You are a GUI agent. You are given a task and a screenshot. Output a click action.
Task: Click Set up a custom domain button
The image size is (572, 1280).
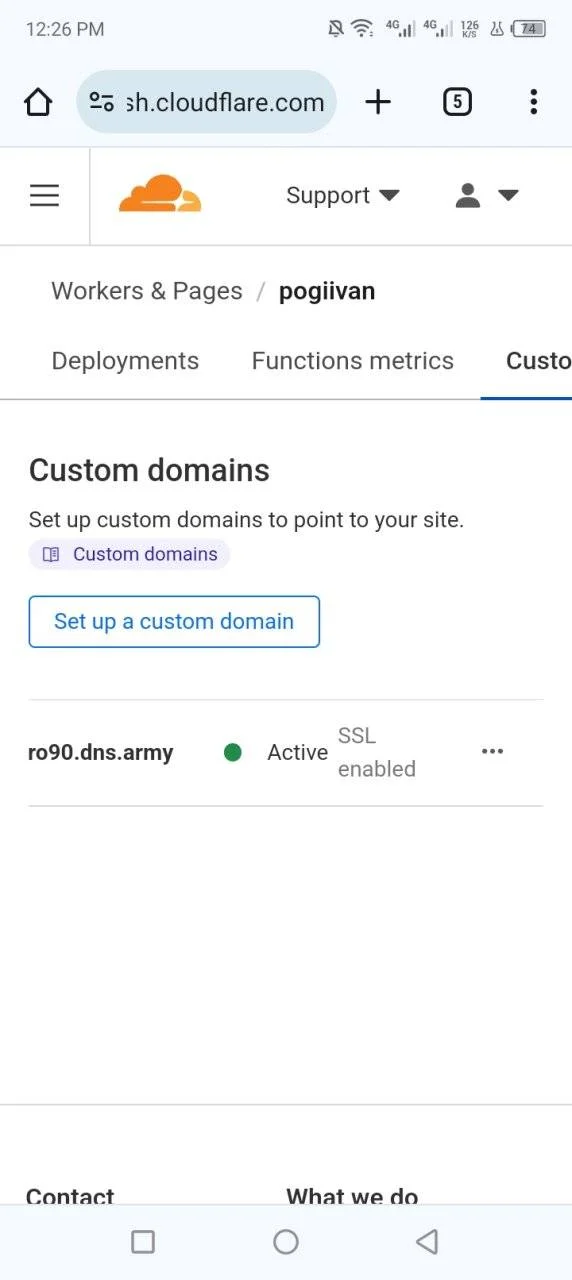coord(174,622)
